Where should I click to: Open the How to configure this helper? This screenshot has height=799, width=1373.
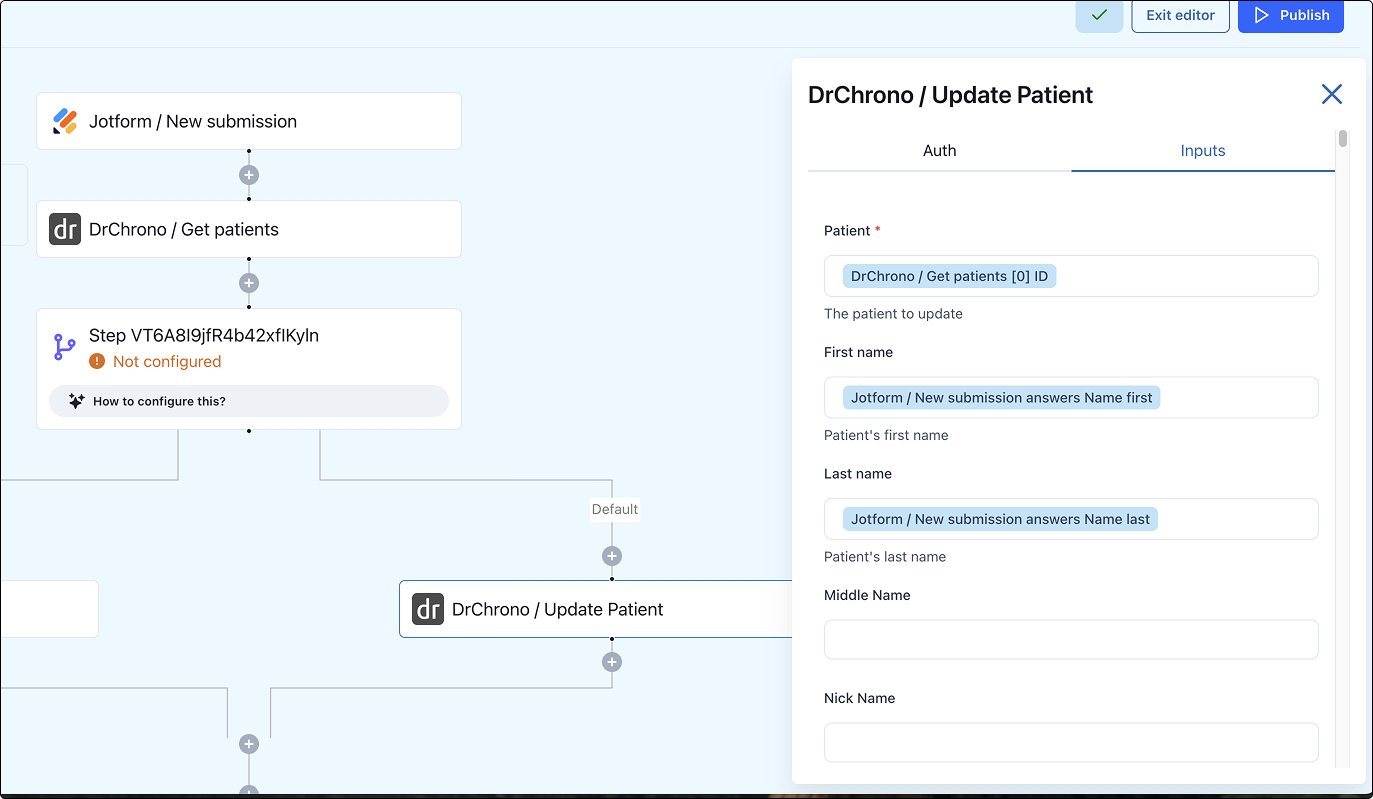[249, 401]
